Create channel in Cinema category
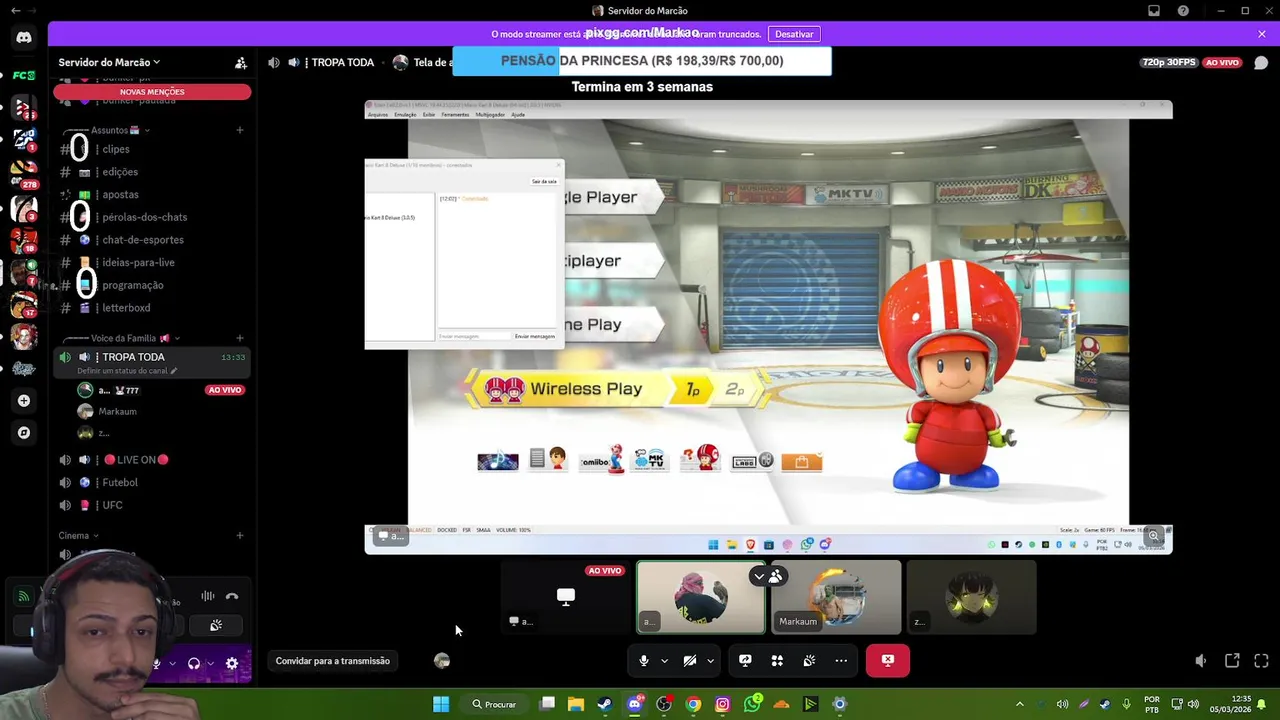Image resolution: width=1280 pixels, height=720 pixels. pyautogui.click(x=240, y=536)
